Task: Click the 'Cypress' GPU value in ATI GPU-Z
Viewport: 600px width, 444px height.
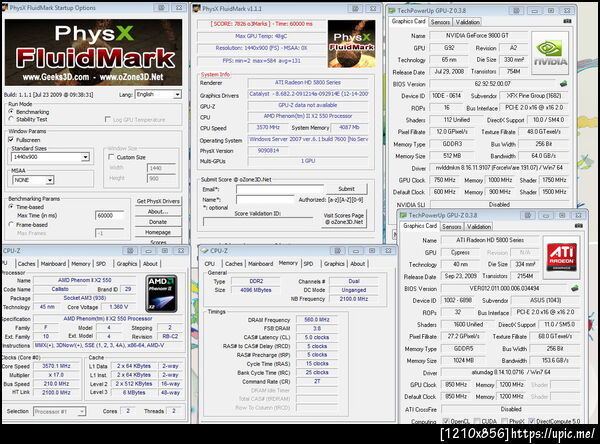Action: 460,253
